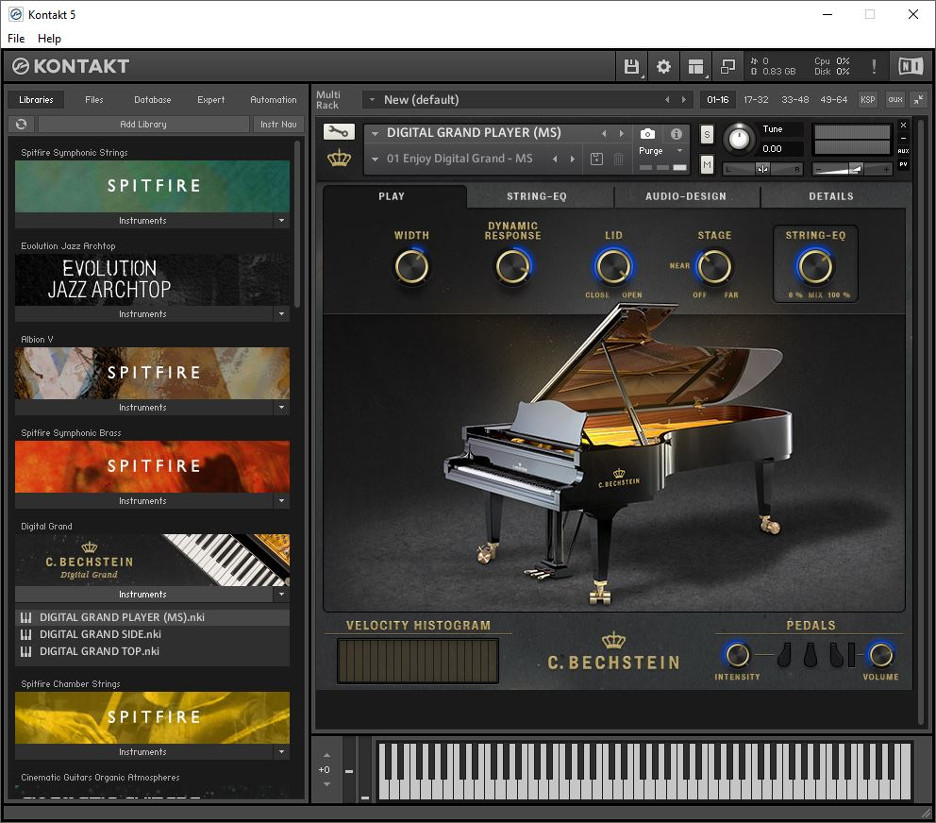Click the instrument pan slider
This screenshot has width=936, height=823.
coord(762,169)
